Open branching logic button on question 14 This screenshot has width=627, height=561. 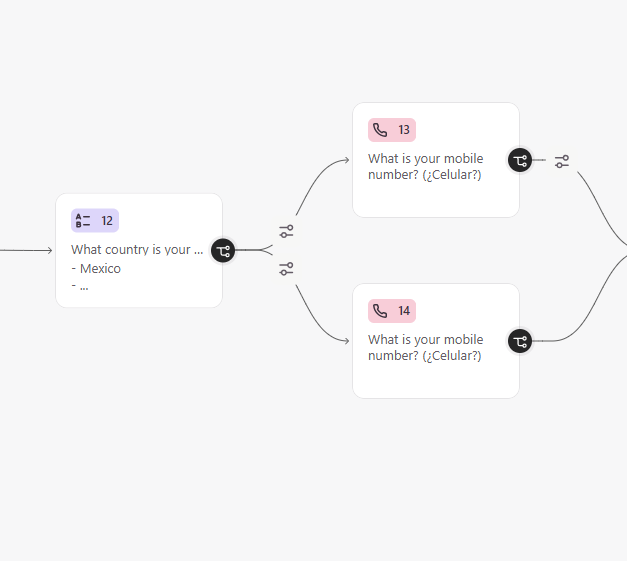point(520,341)
